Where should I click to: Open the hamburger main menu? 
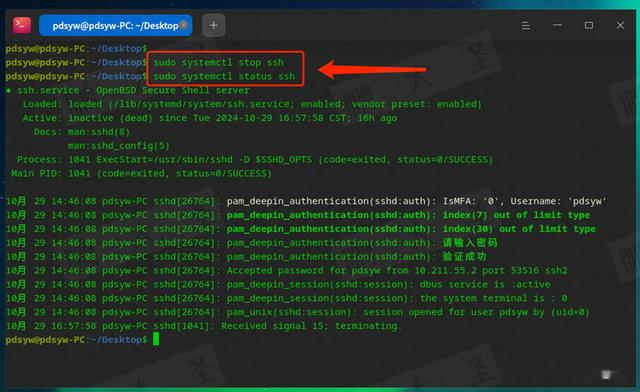point(526,26)
